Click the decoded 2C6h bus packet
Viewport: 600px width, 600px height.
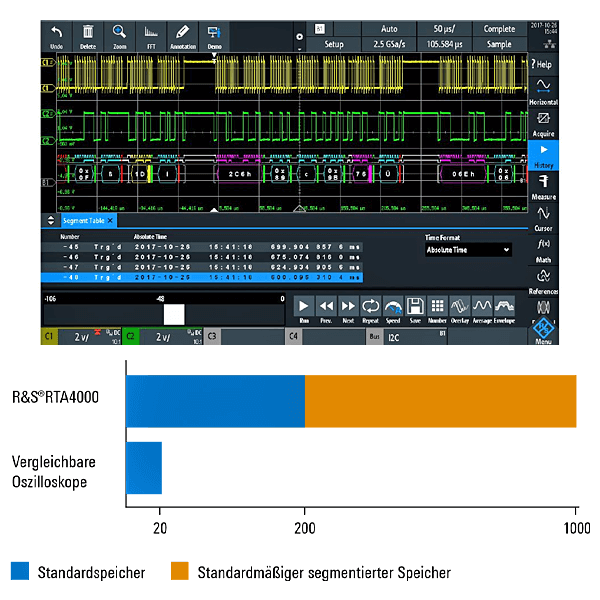[240, 174]
